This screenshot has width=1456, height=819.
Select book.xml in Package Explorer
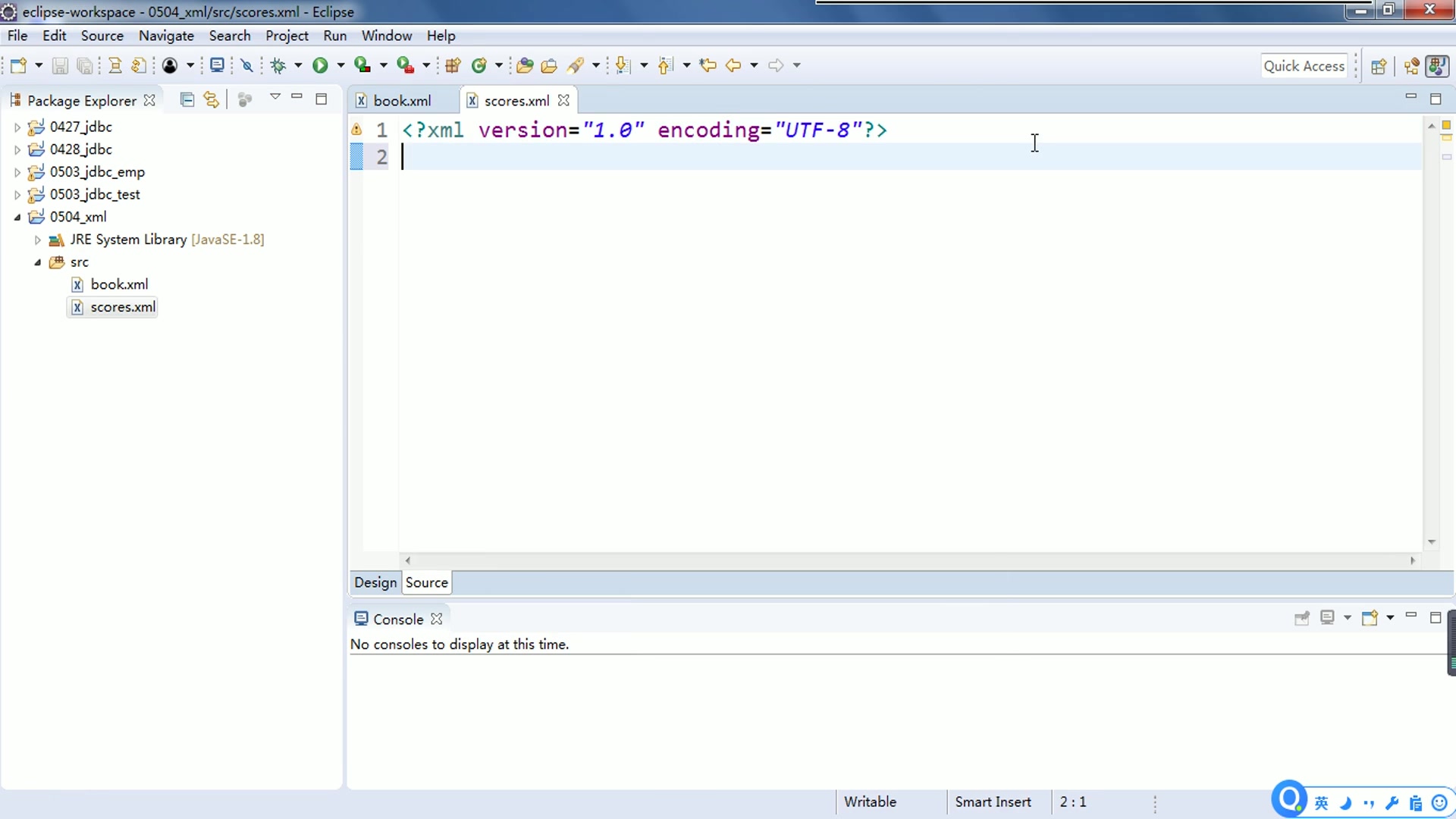(x=119, y=284)
